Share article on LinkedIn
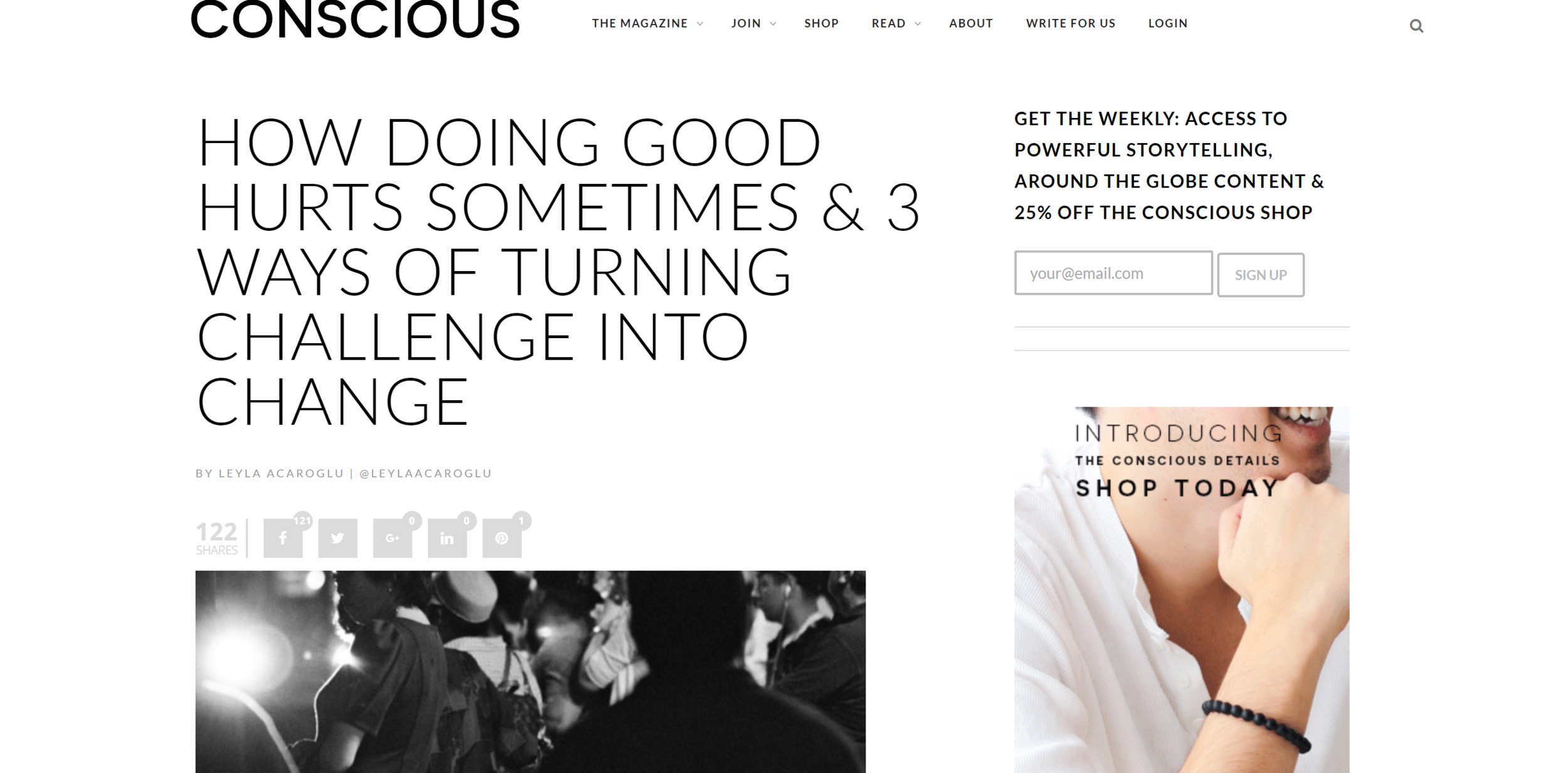The height and width of the screenshot is (773, 1568). click(447, 538)
